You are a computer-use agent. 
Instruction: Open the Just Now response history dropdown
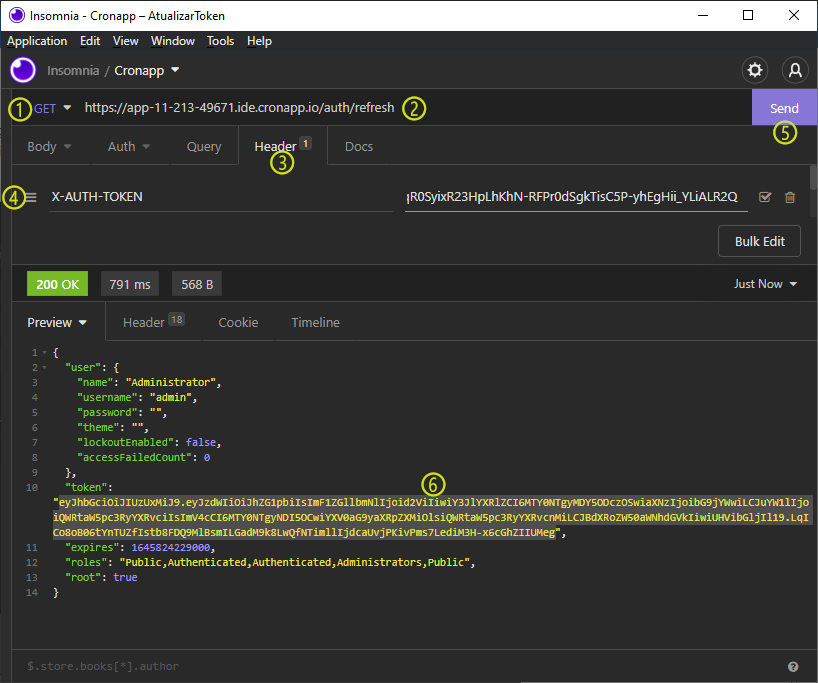pyautogui.click(x=765, y=284)
